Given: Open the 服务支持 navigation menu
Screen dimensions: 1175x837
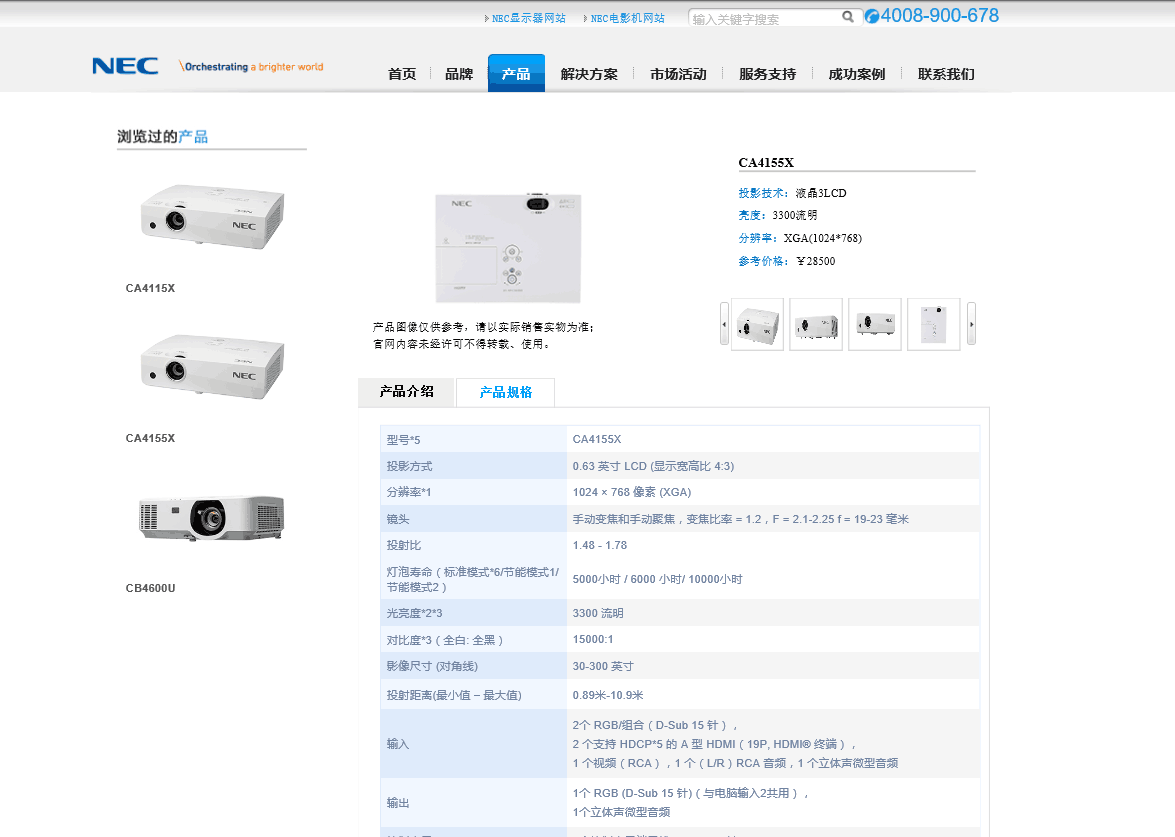Looking at the screenshot, I should coord(767,74).
